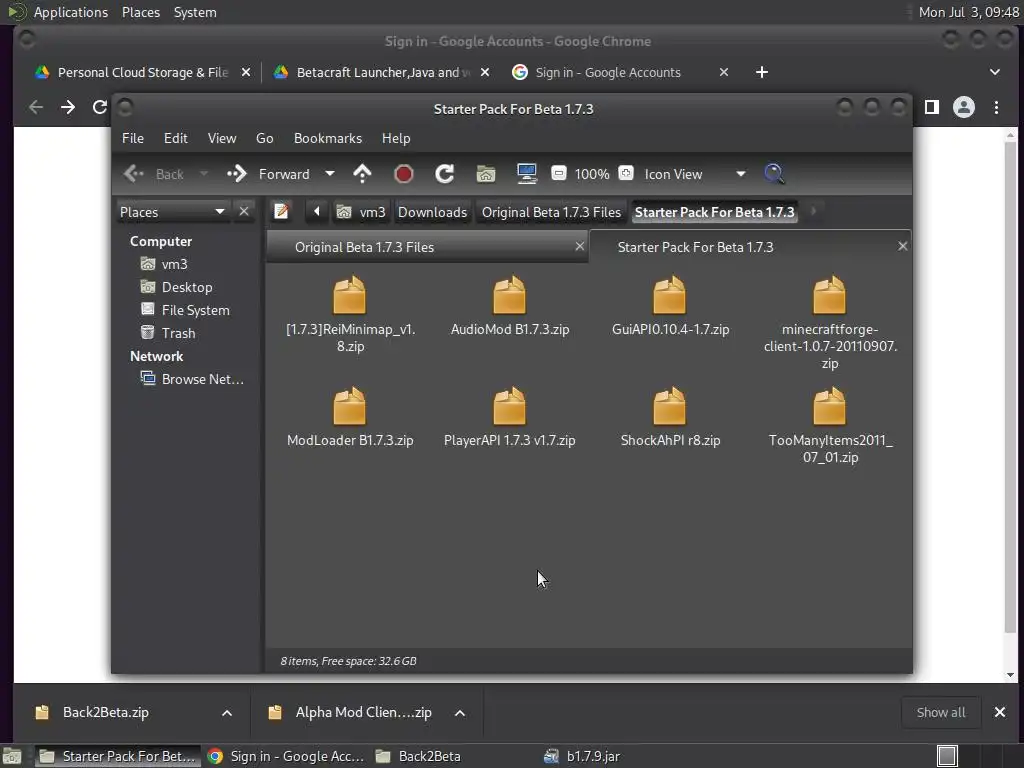
Task: Open the Edit menu
Action: 176,138
